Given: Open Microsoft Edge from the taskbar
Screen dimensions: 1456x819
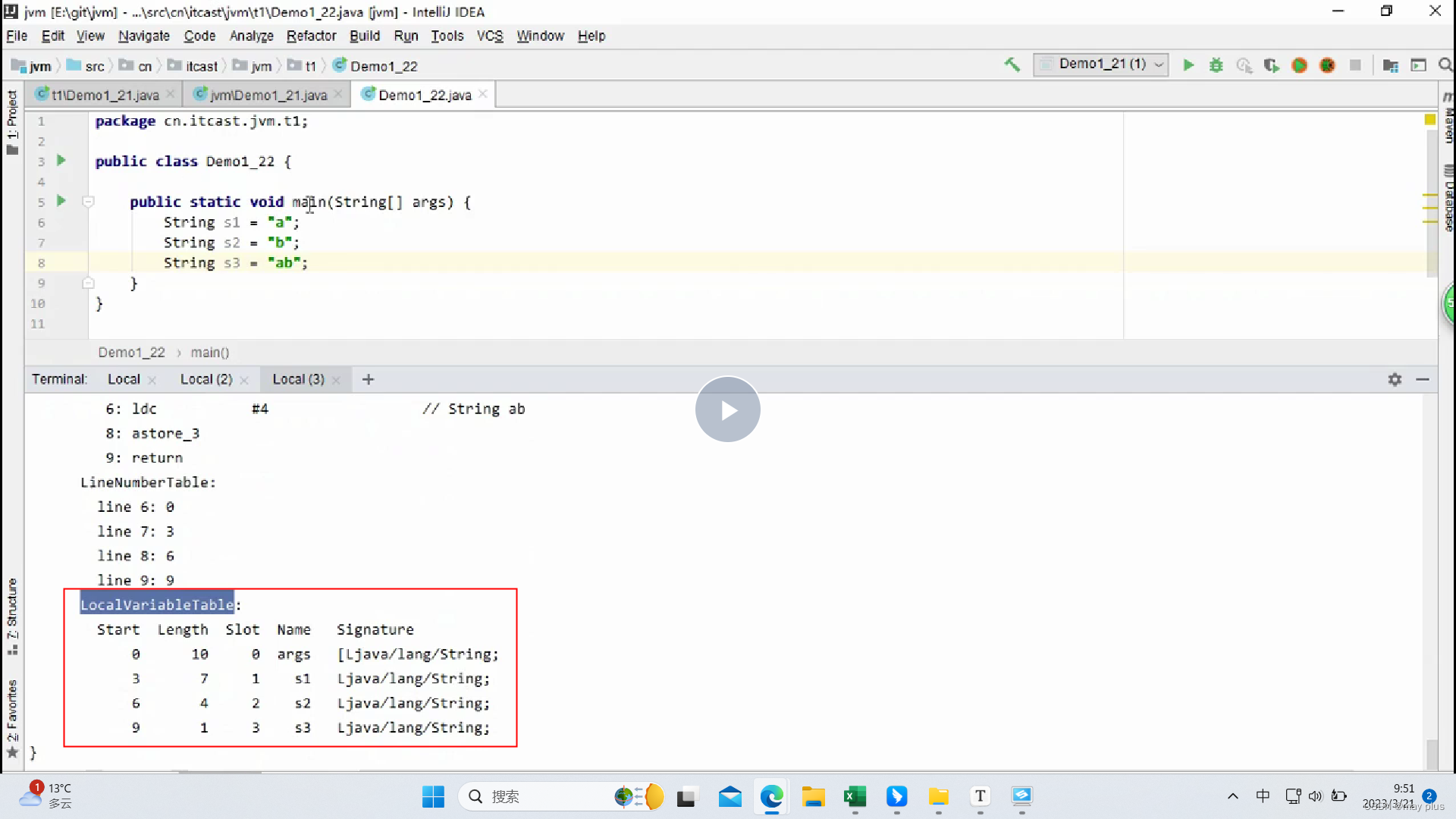Looking at the screenshot, I should (771, 796).
